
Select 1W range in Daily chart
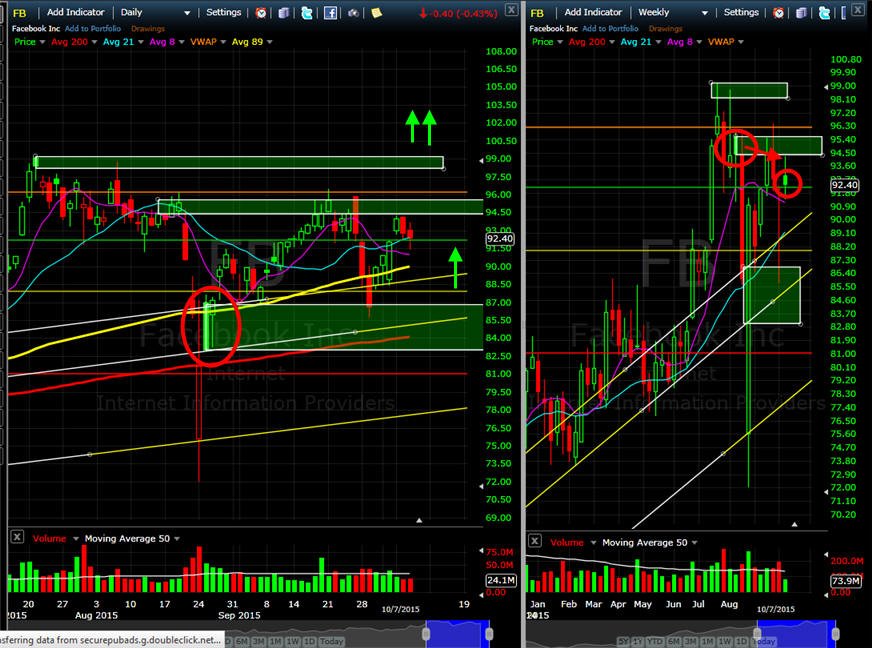point(293,641)
